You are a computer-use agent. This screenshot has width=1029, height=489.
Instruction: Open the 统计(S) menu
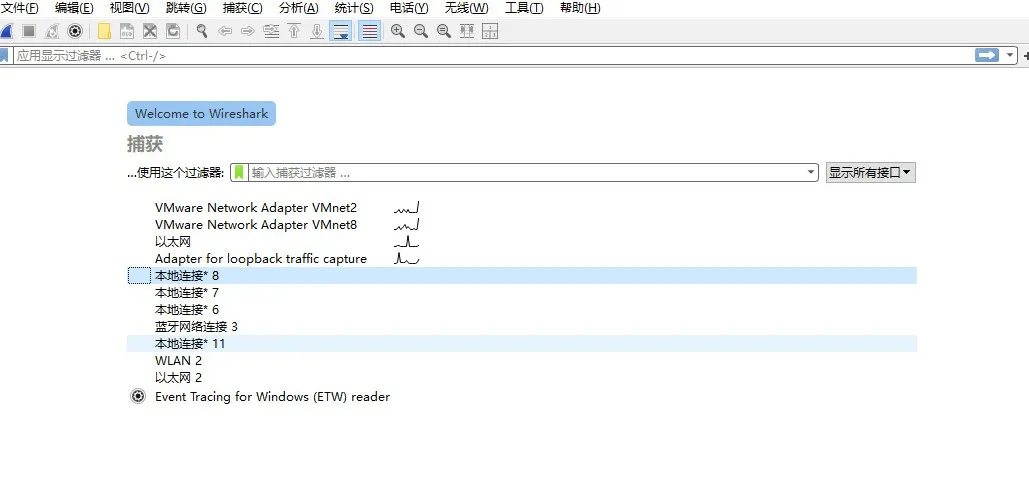354,8
